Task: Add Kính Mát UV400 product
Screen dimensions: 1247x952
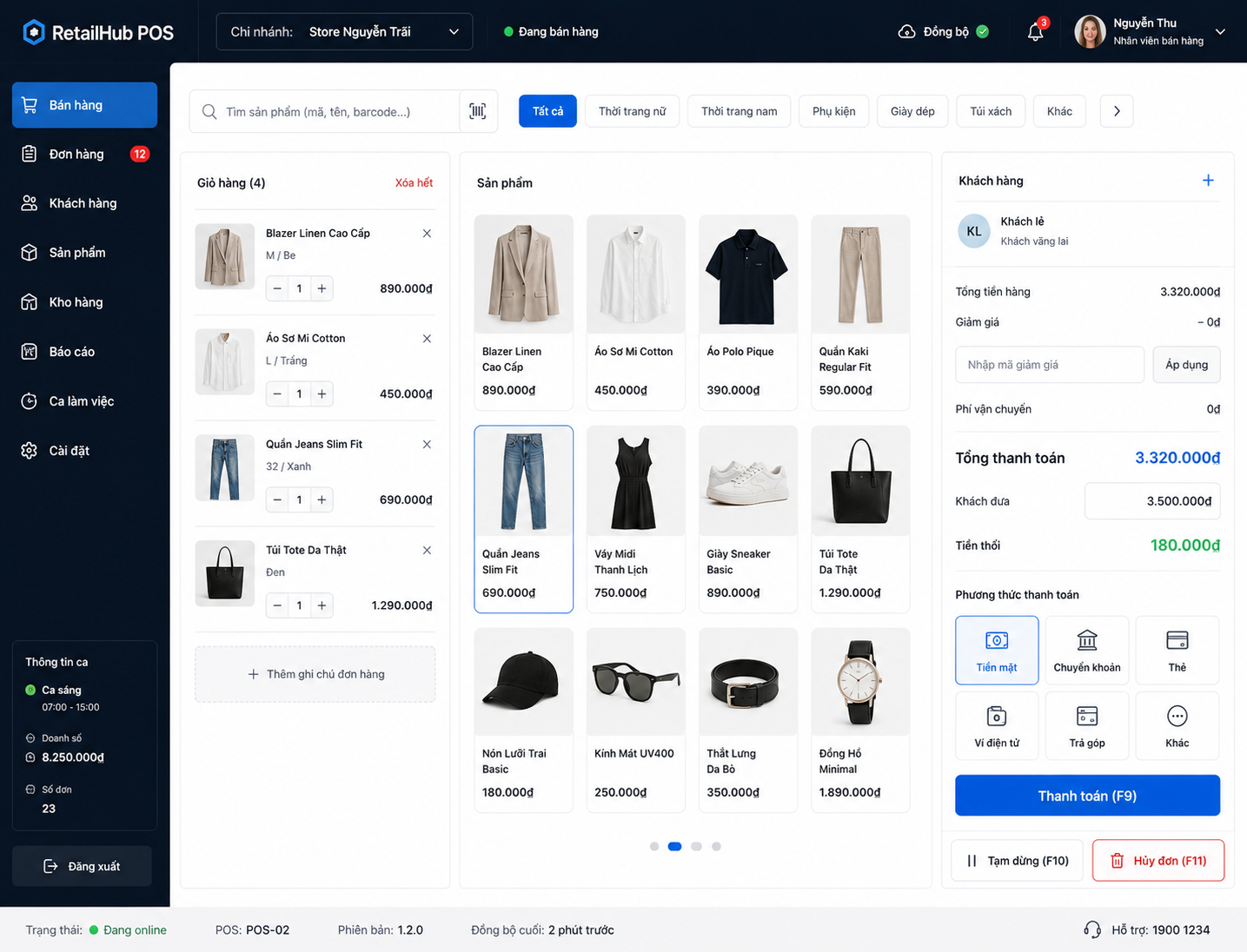Action: 636,720
